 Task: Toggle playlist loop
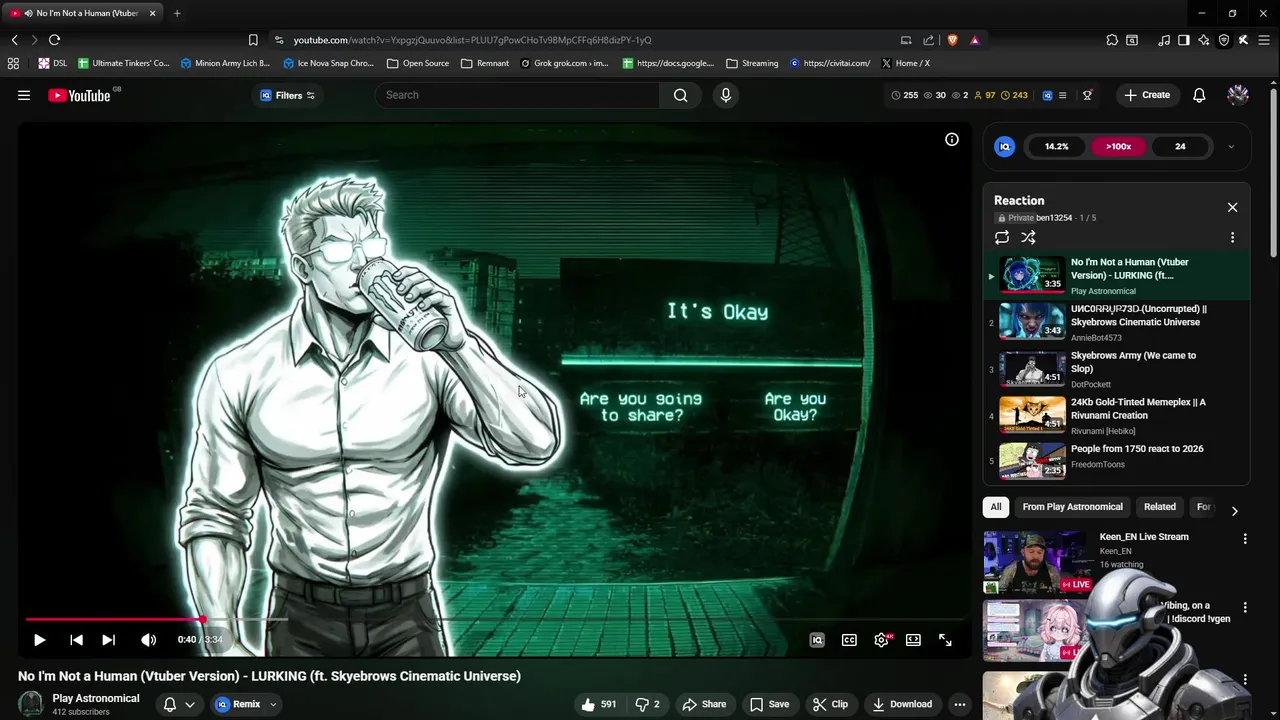(x=1001, y=237)
